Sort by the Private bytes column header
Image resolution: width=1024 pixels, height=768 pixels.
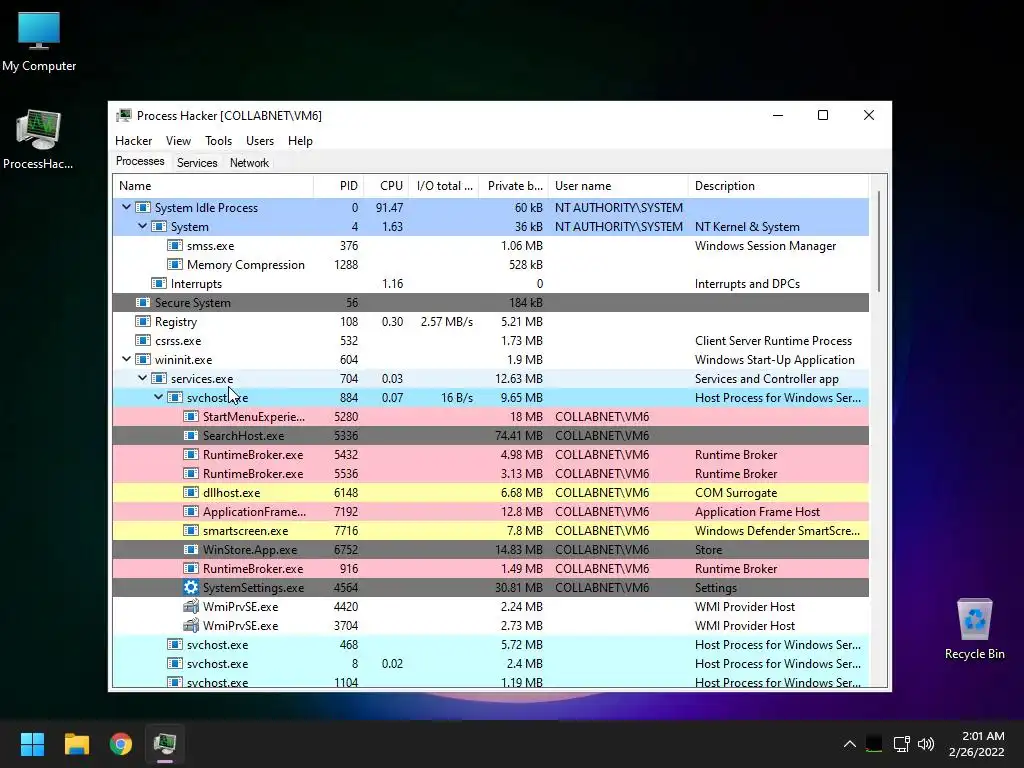click(x=514, y=186)
